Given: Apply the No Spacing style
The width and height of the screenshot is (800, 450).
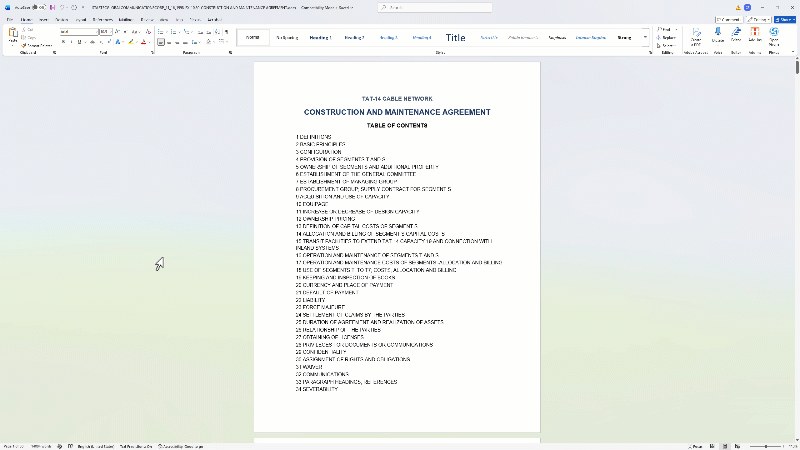Looking at the screenshot, I should click(287, 38).
